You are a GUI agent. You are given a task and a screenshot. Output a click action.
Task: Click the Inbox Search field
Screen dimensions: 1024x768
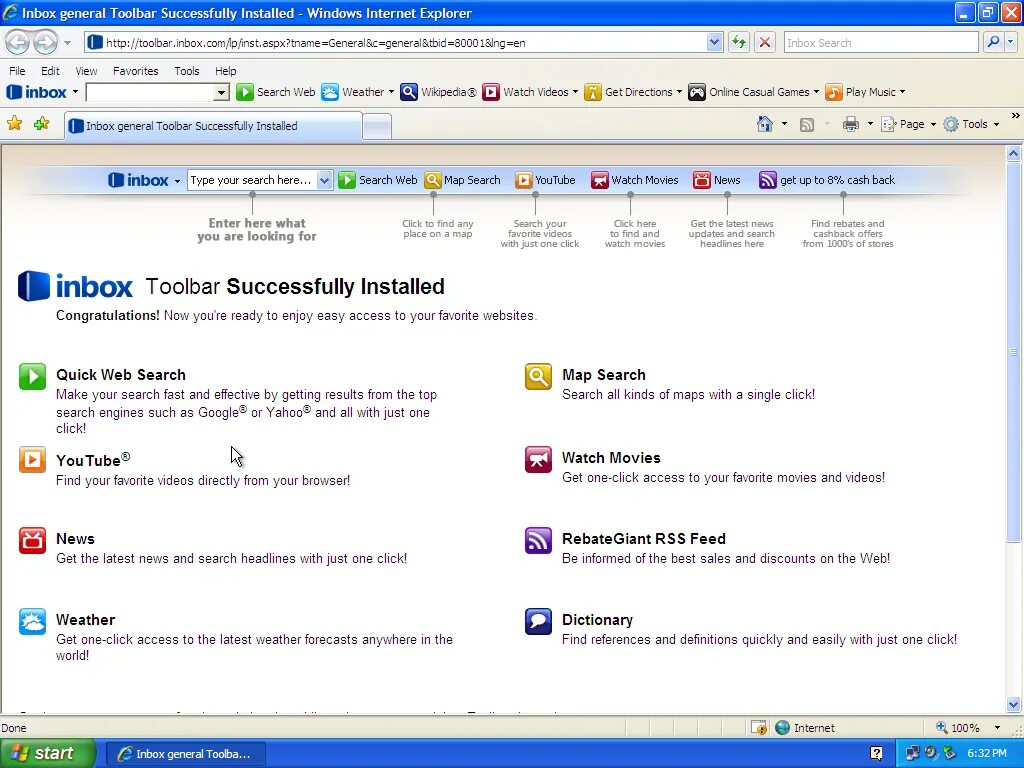coord(881,42)
